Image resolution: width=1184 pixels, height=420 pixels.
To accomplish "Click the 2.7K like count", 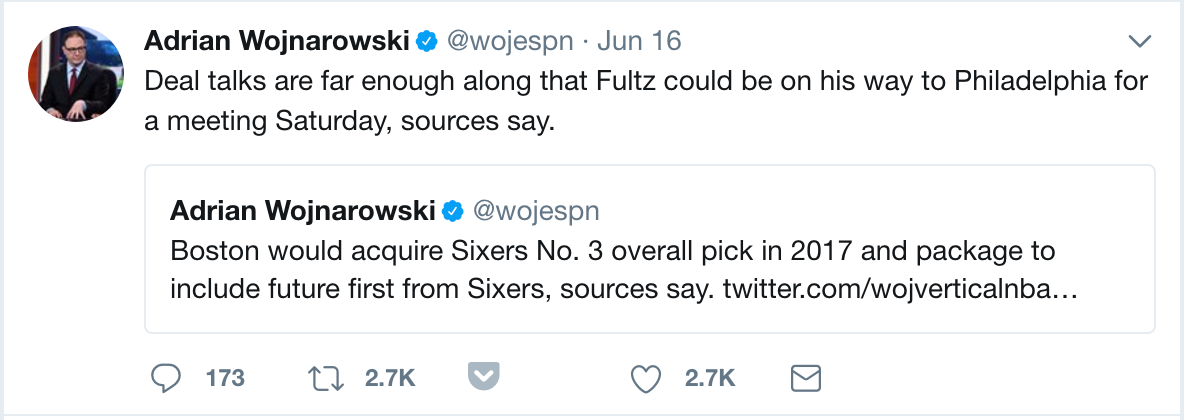I will (710, 378).
